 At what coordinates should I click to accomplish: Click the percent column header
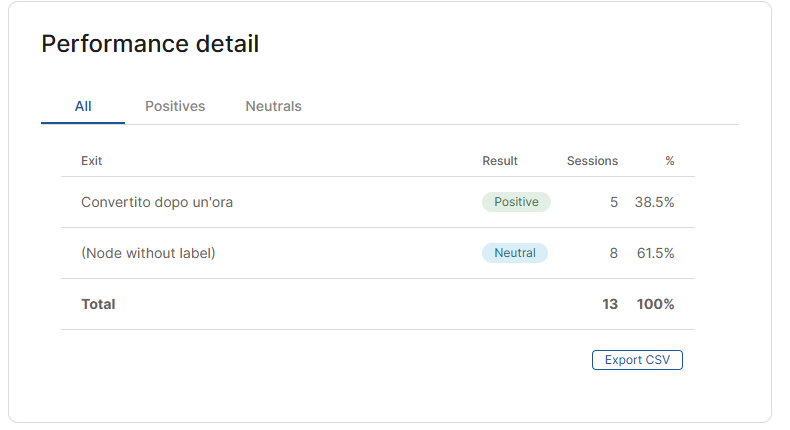(x=670, y=161)
